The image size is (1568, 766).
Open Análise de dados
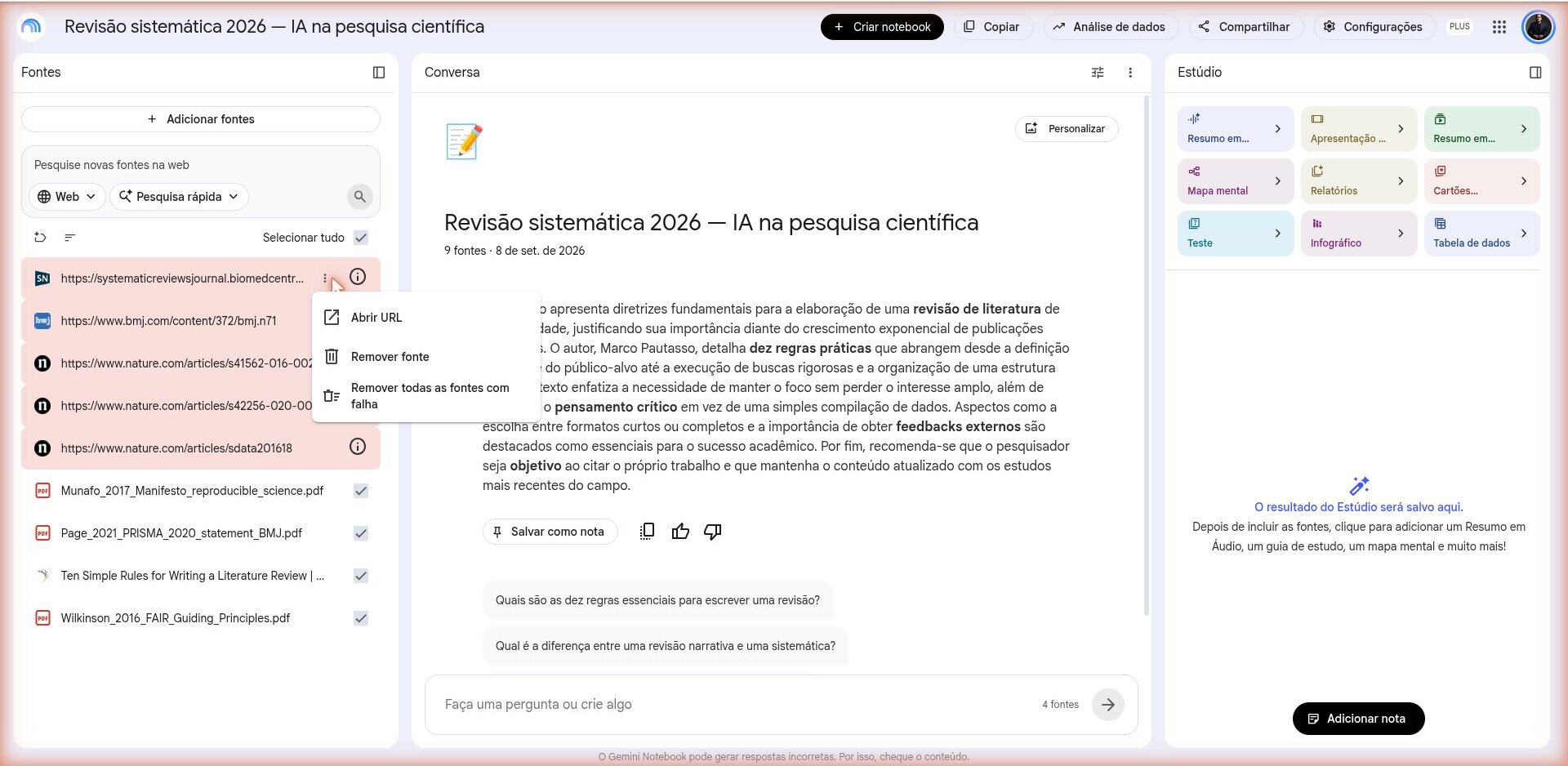point(1110,27)
